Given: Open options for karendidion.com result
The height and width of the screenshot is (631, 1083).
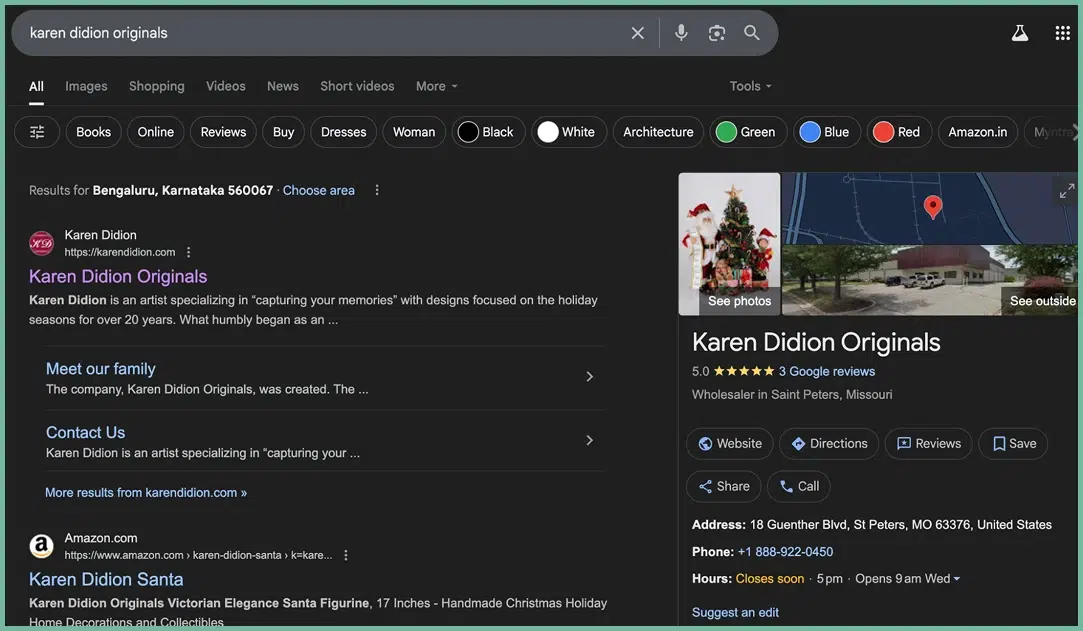Looking at the screenshot, I should coord(189,252).
